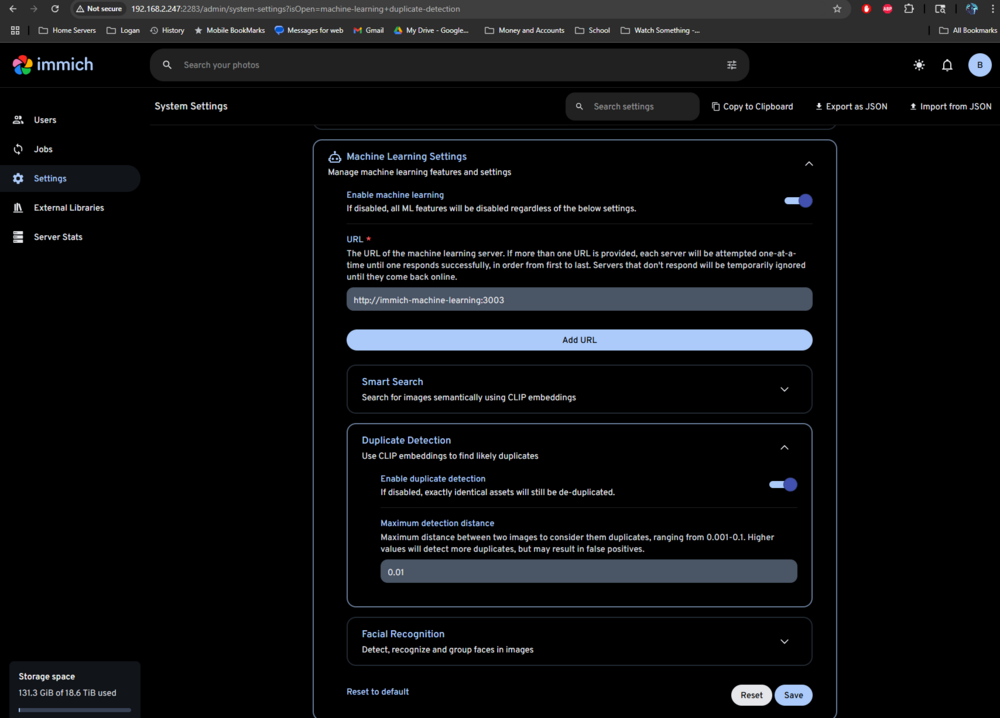1000x718 pixels.
Task: Open browser extensions puzzle icon
Action: point(909,9)
